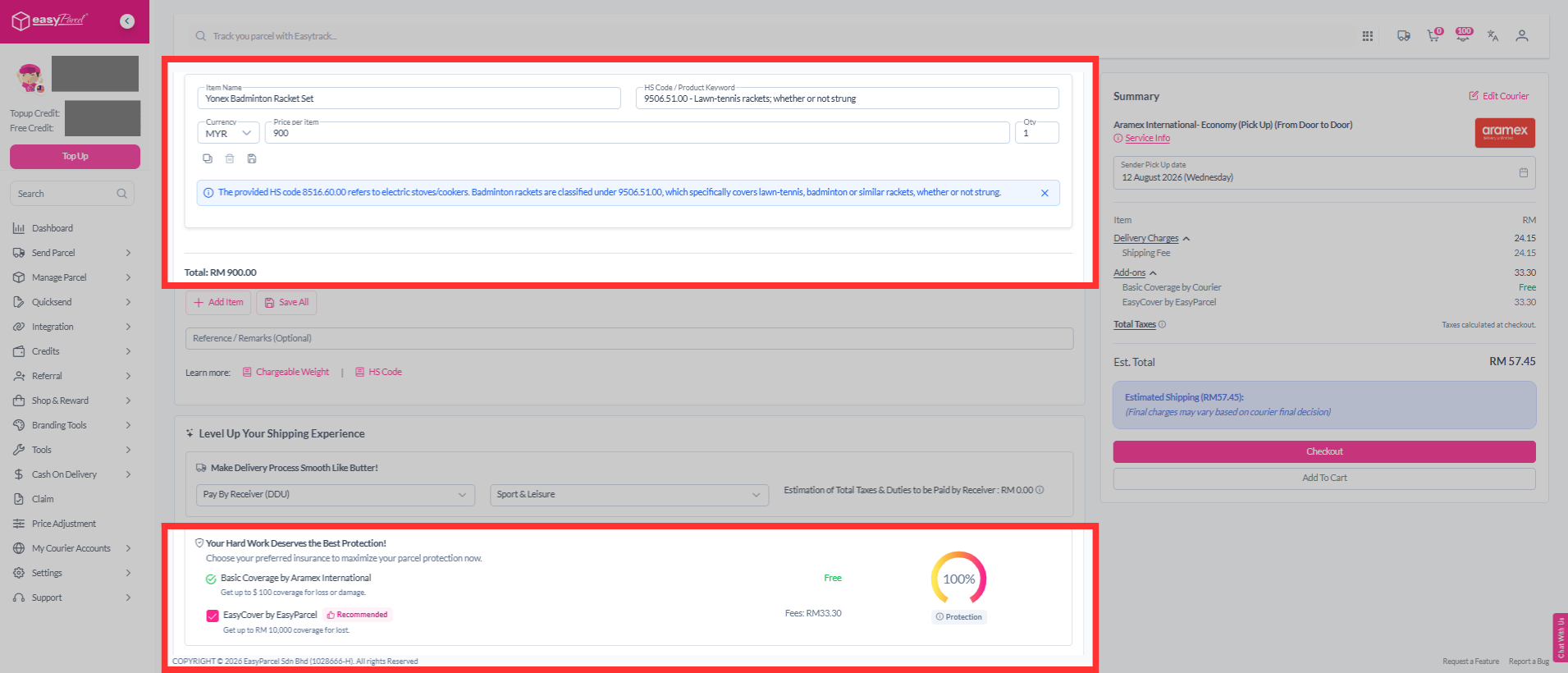Click the Aramex courier logo
Image resolution: width=1568 pixels, height=673 pixels.
pyautogui.click(x=1505, y=133)
